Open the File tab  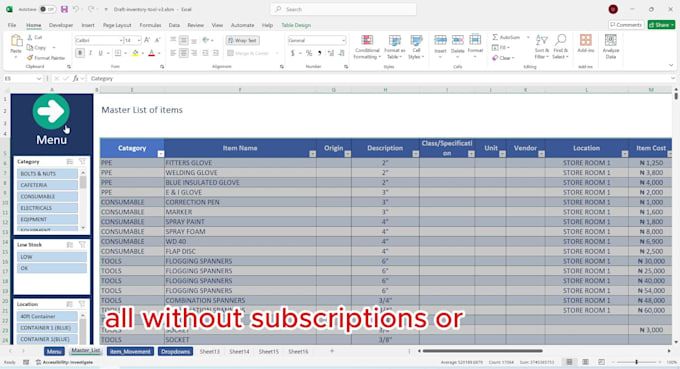coord(12,25)
